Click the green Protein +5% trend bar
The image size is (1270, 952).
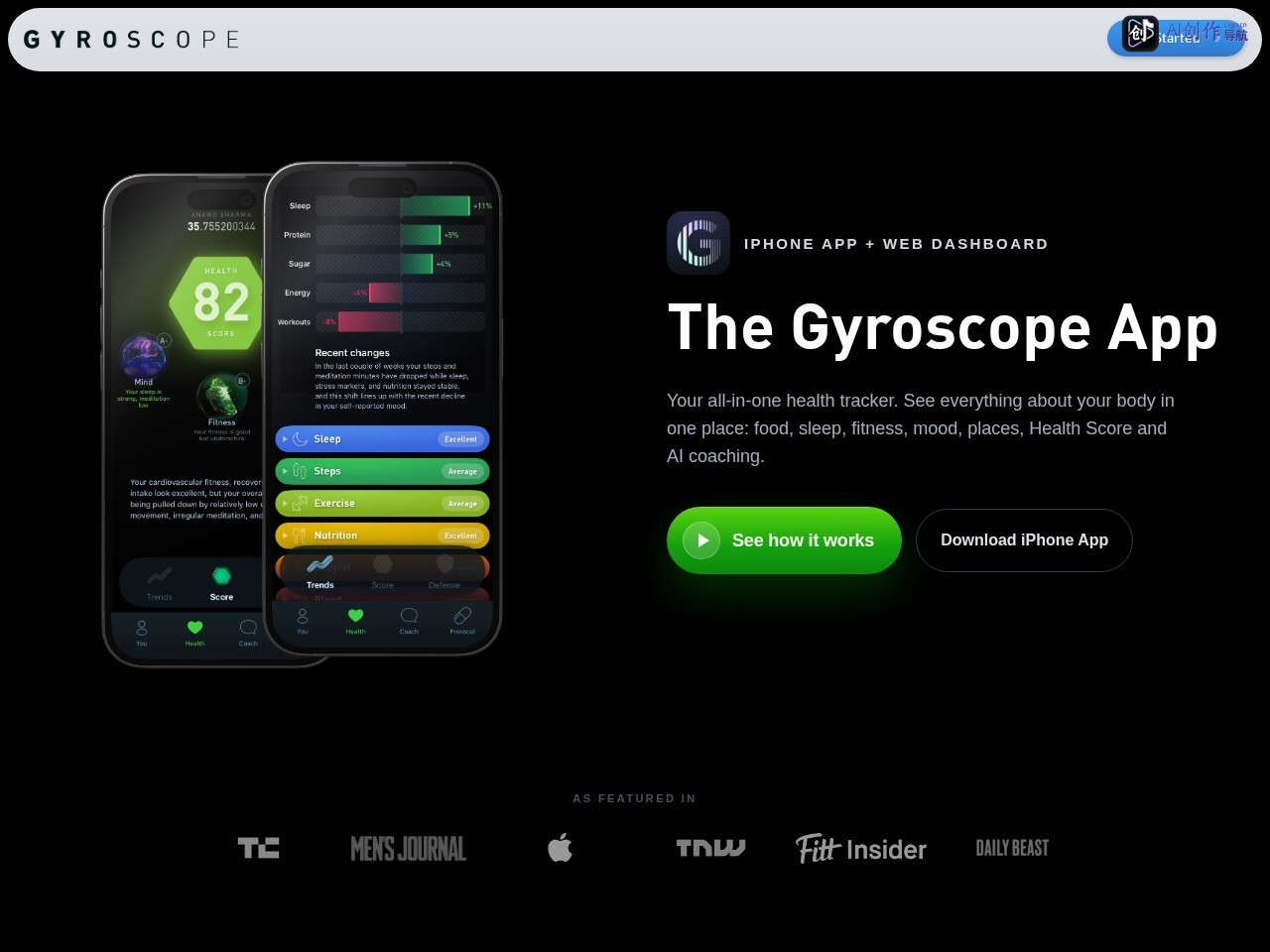pyautogui.click(x=420, y=234)
